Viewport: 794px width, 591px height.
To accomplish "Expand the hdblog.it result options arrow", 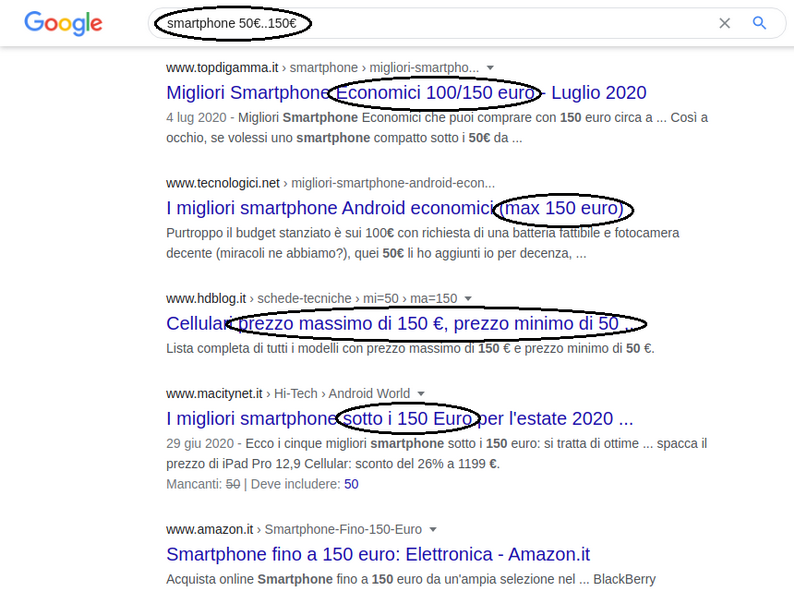I will tap(468, 299).
